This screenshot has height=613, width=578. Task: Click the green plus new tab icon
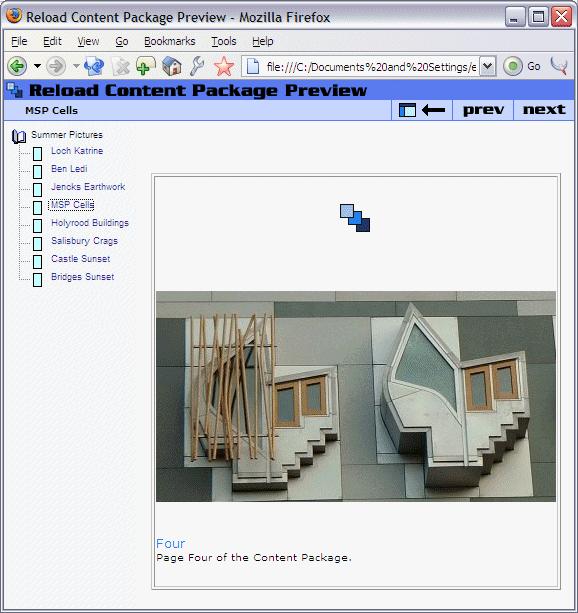click(x=145, y=66)
